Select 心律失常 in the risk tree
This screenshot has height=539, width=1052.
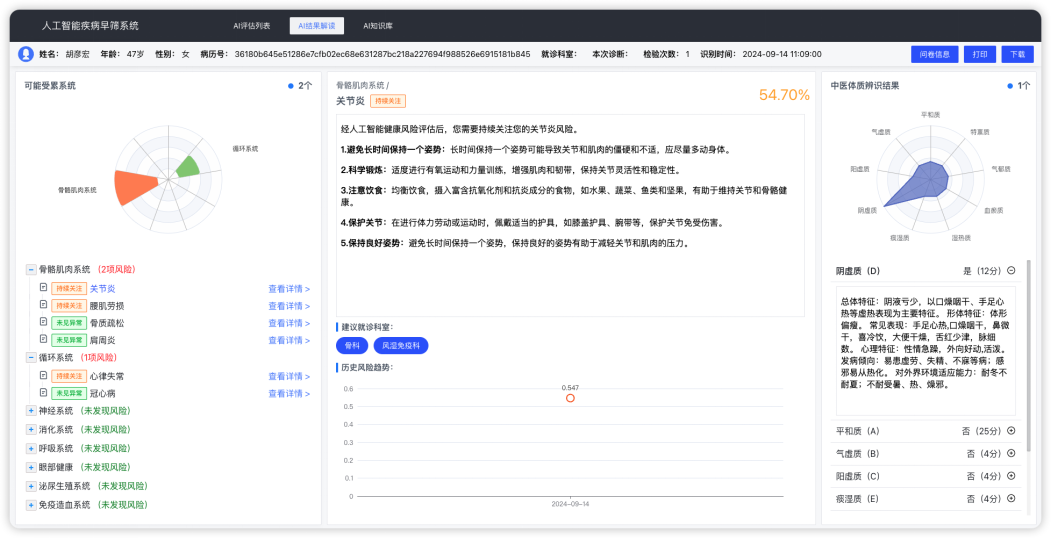tap(107, 376)
